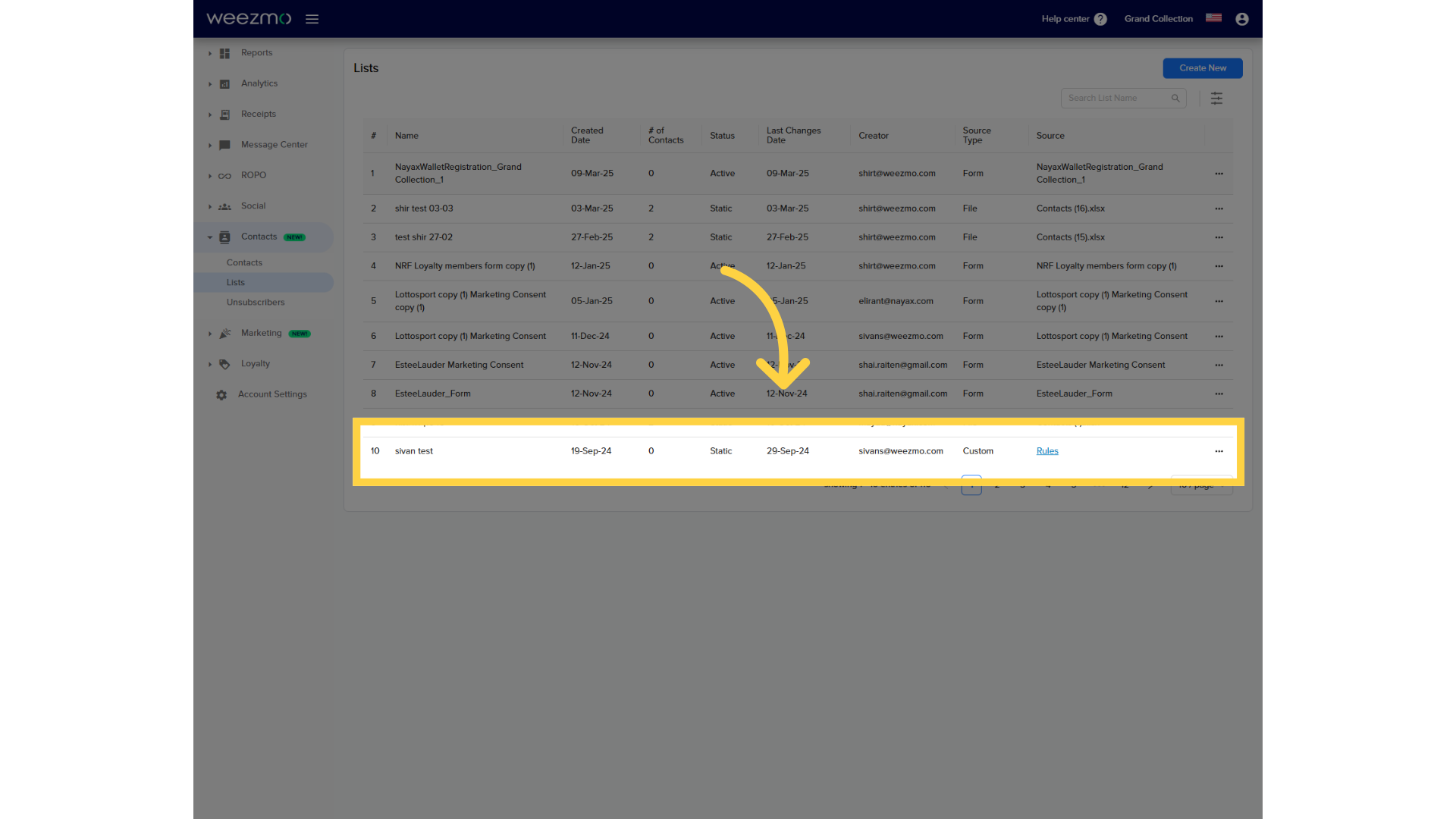
Task: Click the Name column header
Action: [406, 136]
